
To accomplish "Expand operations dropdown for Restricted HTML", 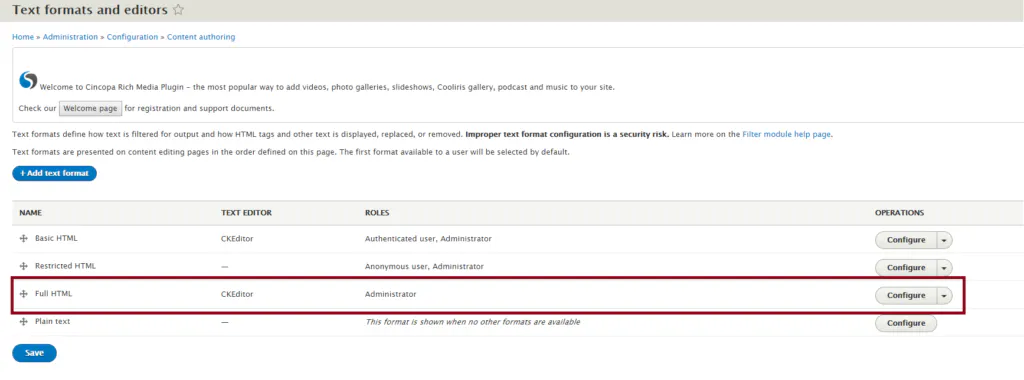I will point(944,268).
